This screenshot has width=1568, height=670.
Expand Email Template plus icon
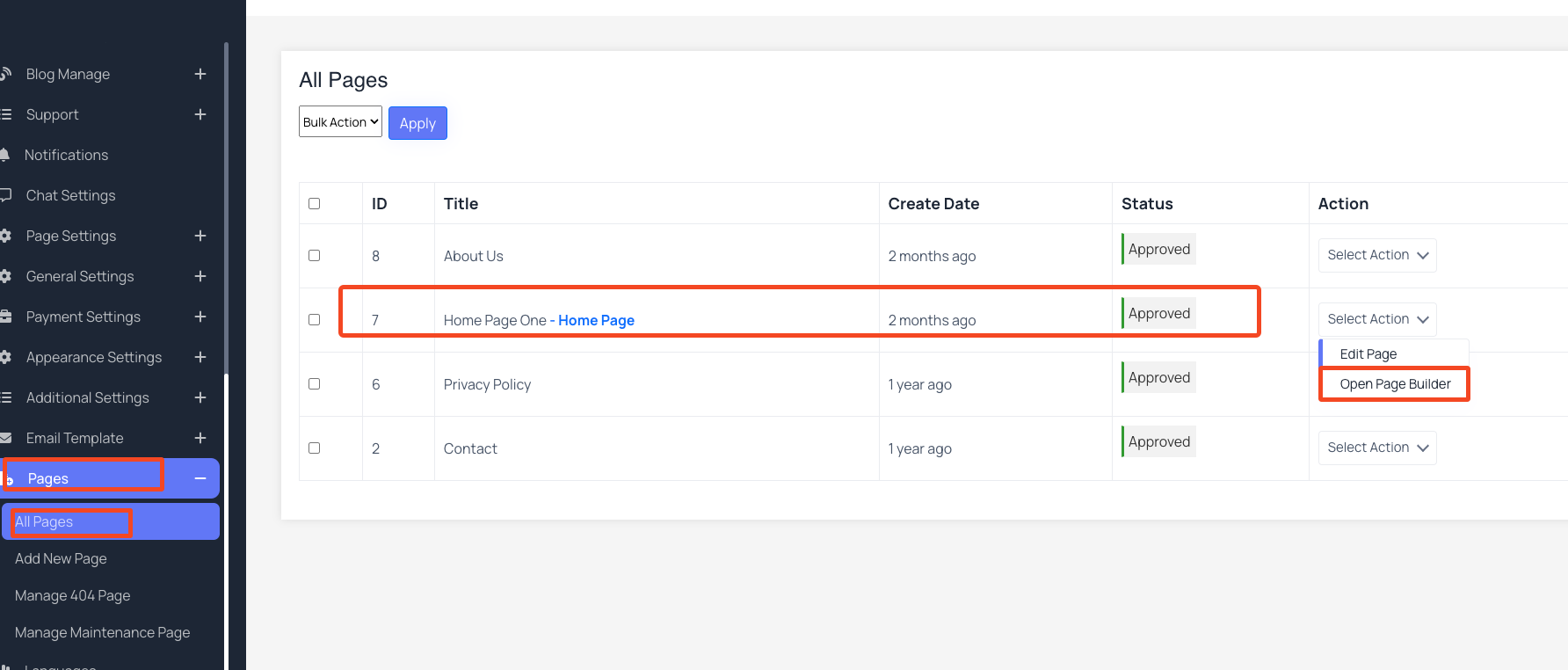[200, 438]
